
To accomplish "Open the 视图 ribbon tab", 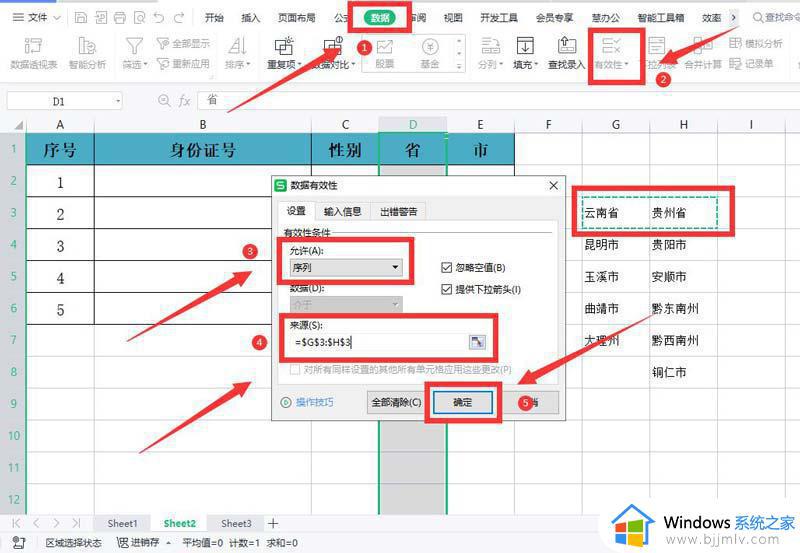I will pos(453,18).
